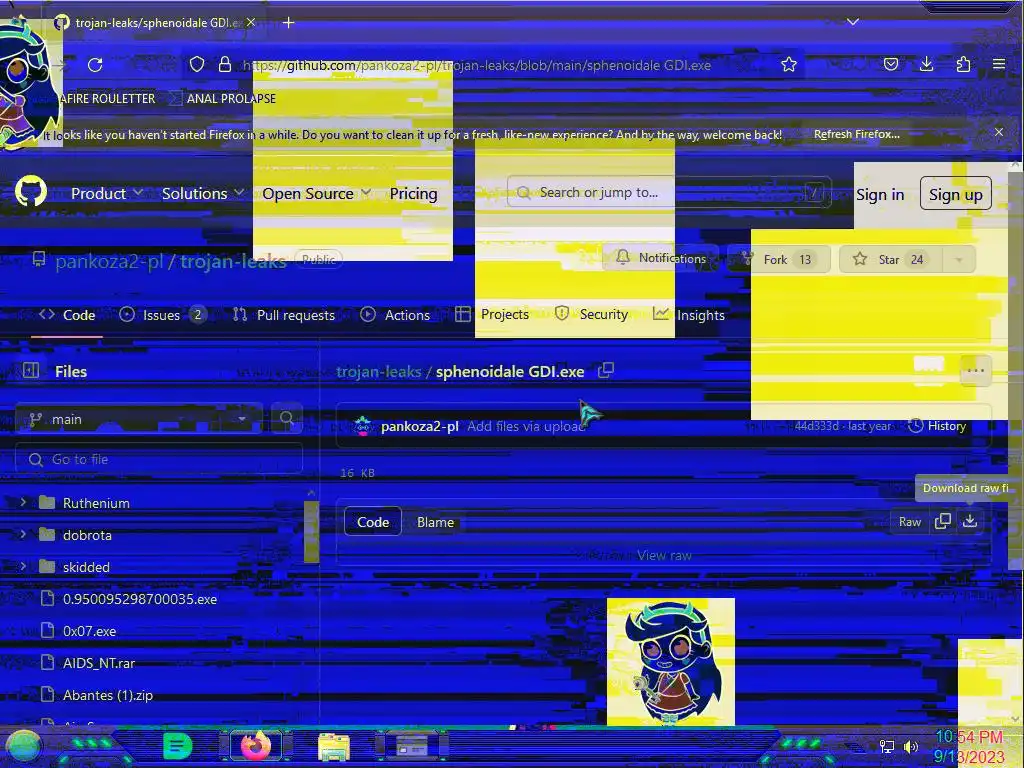
Task: Click the Refresh Firefox button
Action: pos(857,134)
